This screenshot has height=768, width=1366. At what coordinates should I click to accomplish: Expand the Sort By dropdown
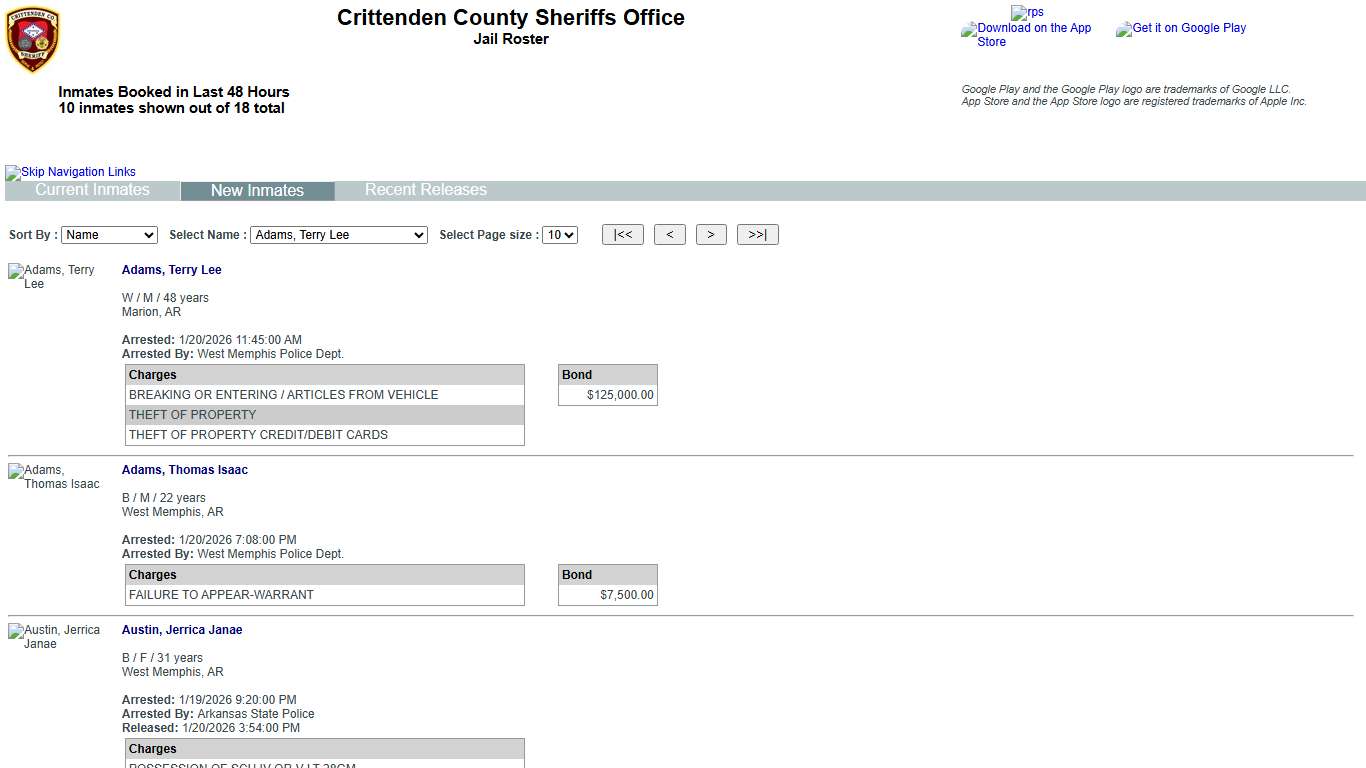pos(109,235)
